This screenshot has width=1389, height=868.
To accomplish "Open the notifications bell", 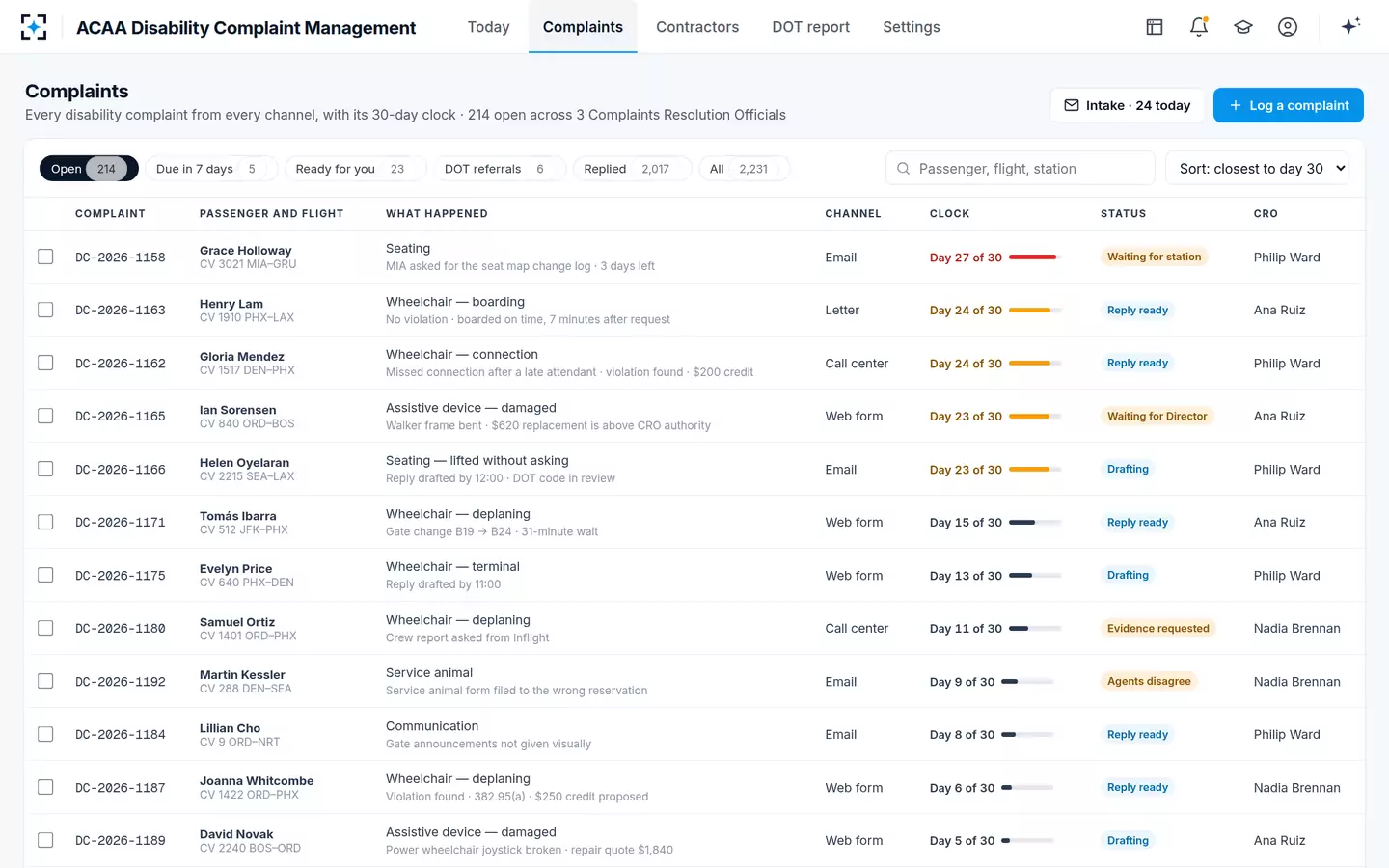I will click(1199, 27).
